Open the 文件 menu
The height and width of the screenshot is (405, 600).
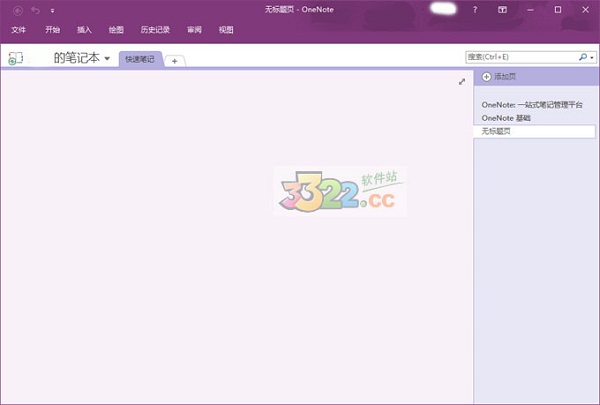18,30
